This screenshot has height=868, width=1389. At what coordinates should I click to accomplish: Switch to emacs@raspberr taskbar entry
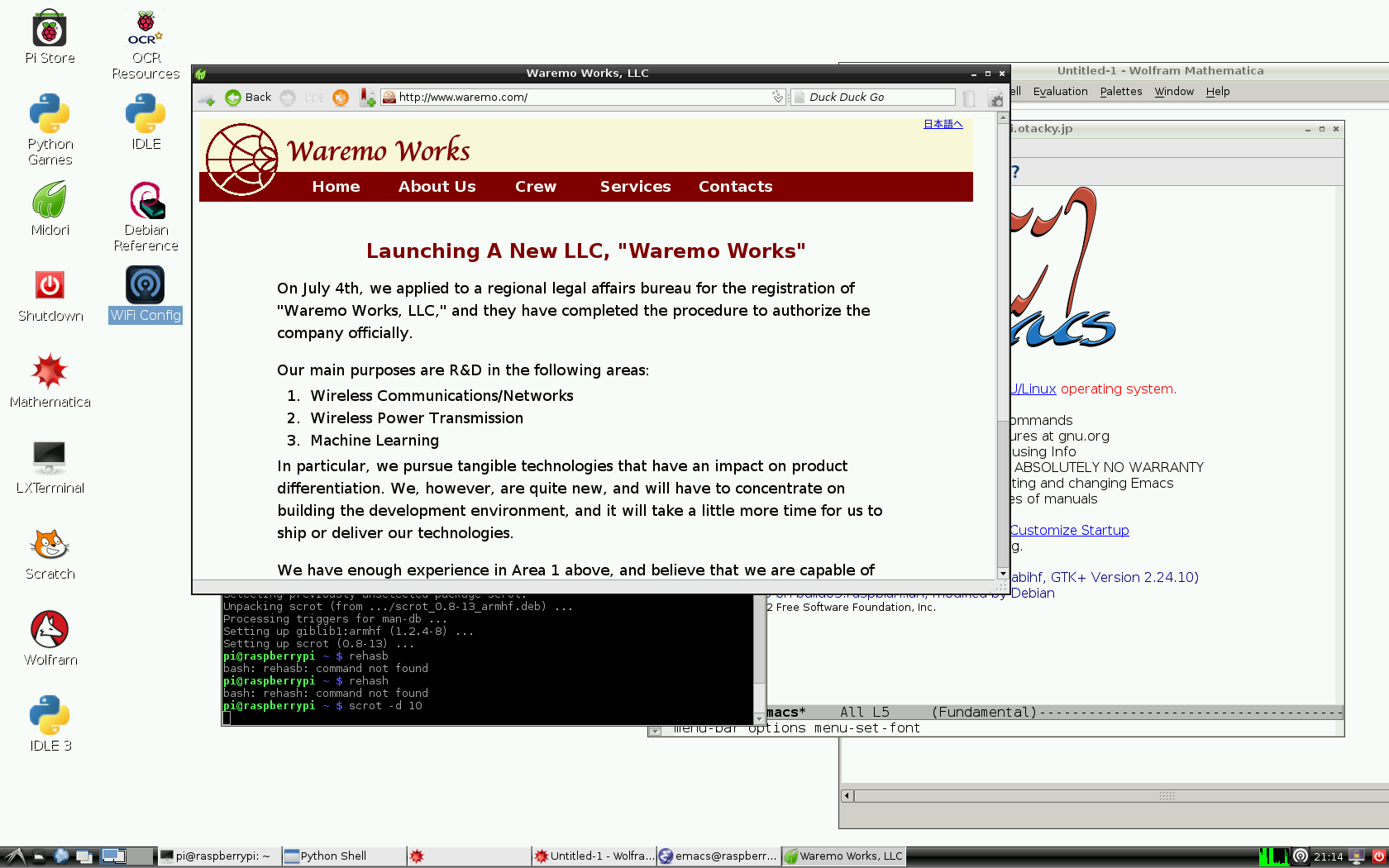(x=718, y=856)
